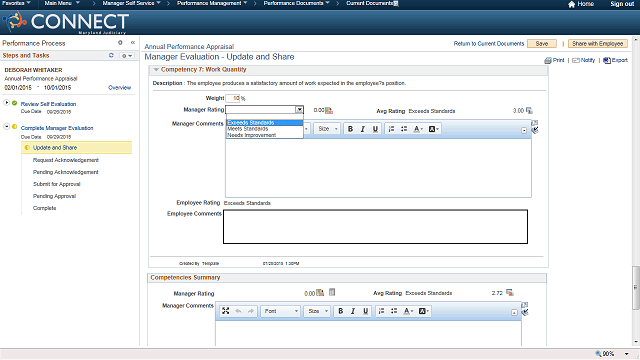
Task: Collapse Summary comments editor toolbar
Action: click(x=514, y=313)
